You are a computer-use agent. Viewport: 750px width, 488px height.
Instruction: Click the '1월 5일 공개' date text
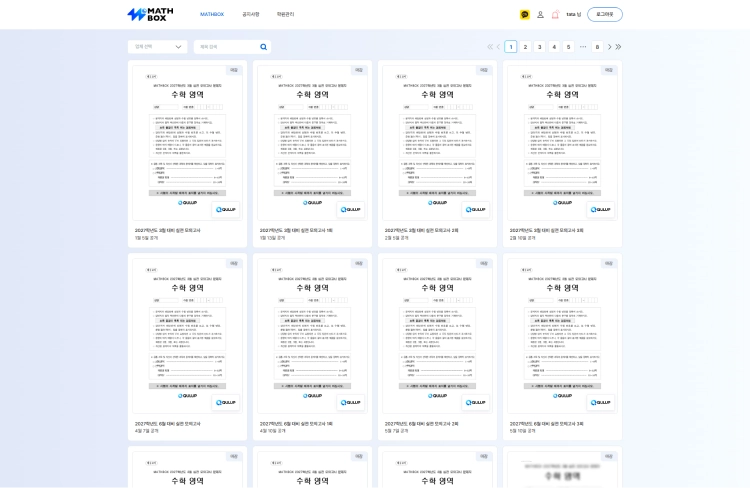[146, 238]
